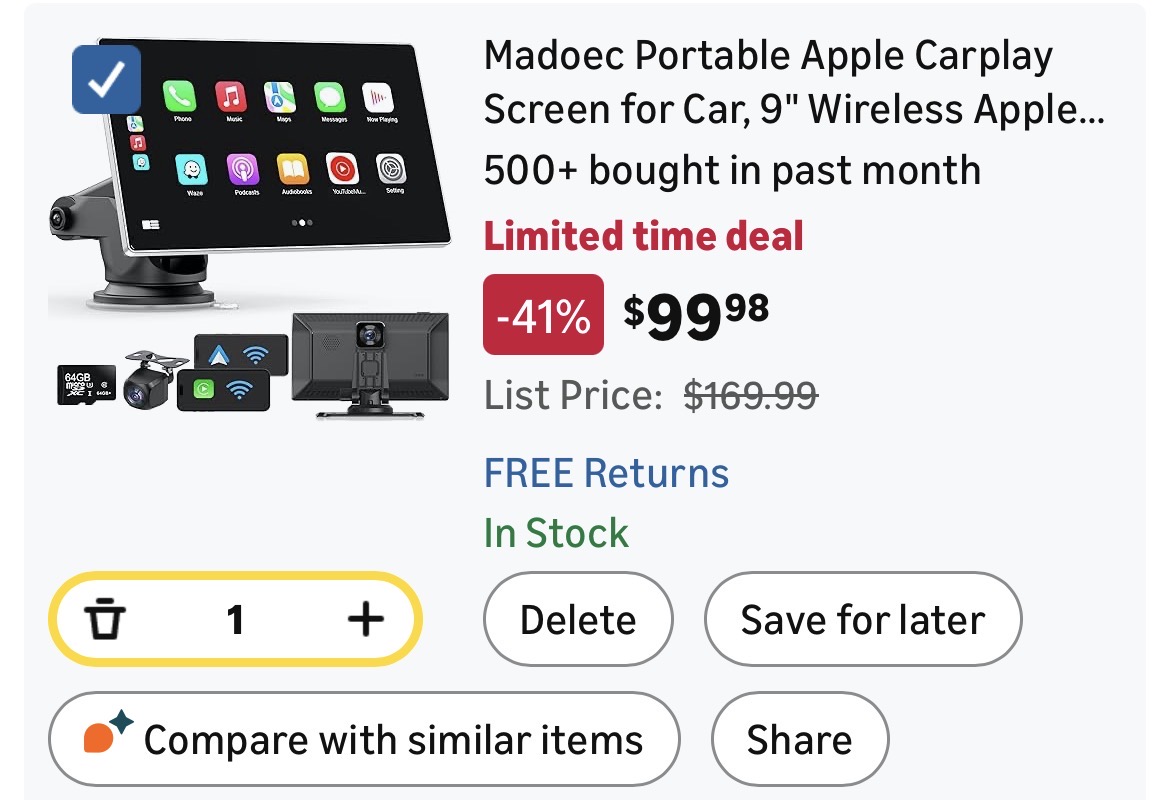Click the quantity value 1

pos(235,620)
